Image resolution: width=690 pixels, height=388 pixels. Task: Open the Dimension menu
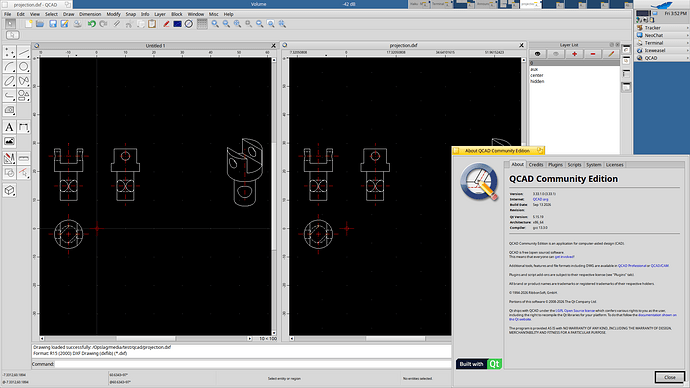click(90, 14)
